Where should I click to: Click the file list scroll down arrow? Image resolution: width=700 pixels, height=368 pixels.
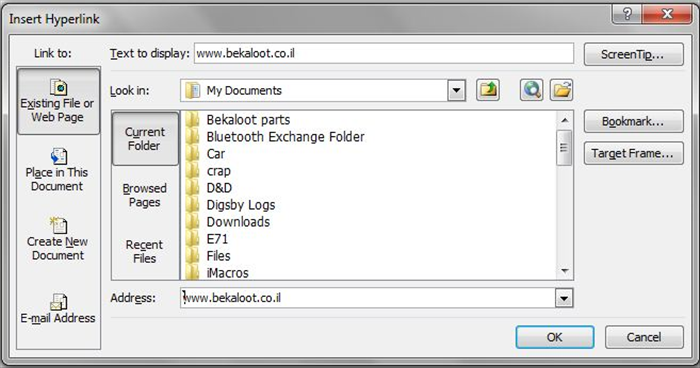pos(564,271)
